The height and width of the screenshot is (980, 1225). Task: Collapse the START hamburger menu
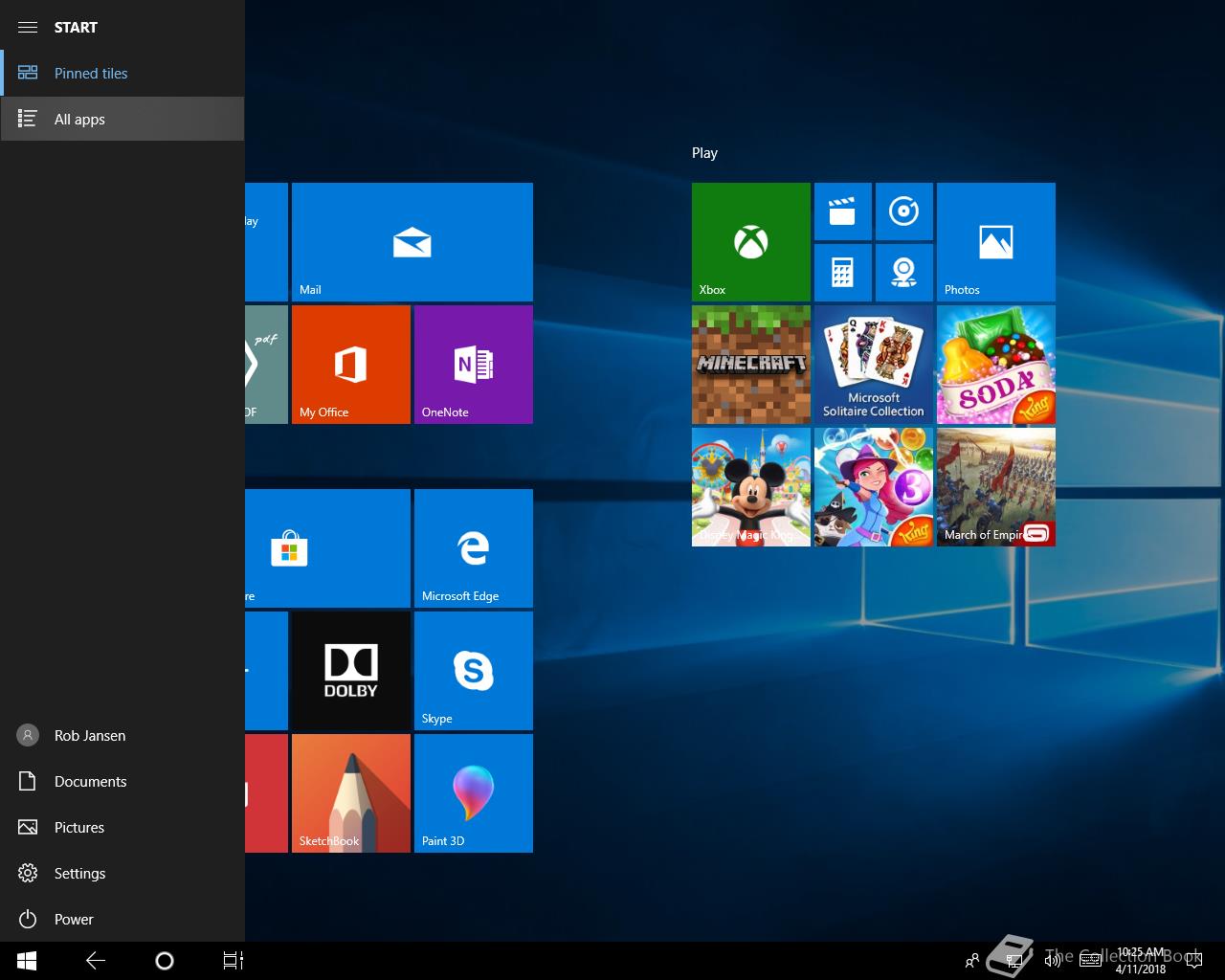tap(28, 27)
